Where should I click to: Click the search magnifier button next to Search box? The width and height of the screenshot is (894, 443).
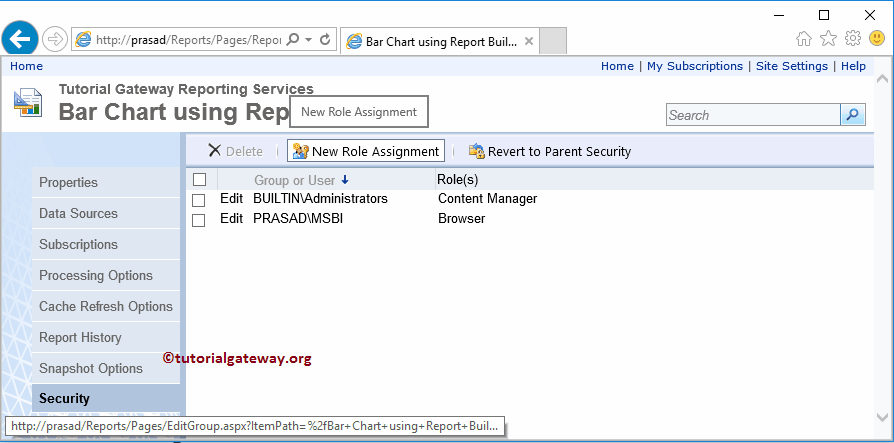click(x=852, y=115)
